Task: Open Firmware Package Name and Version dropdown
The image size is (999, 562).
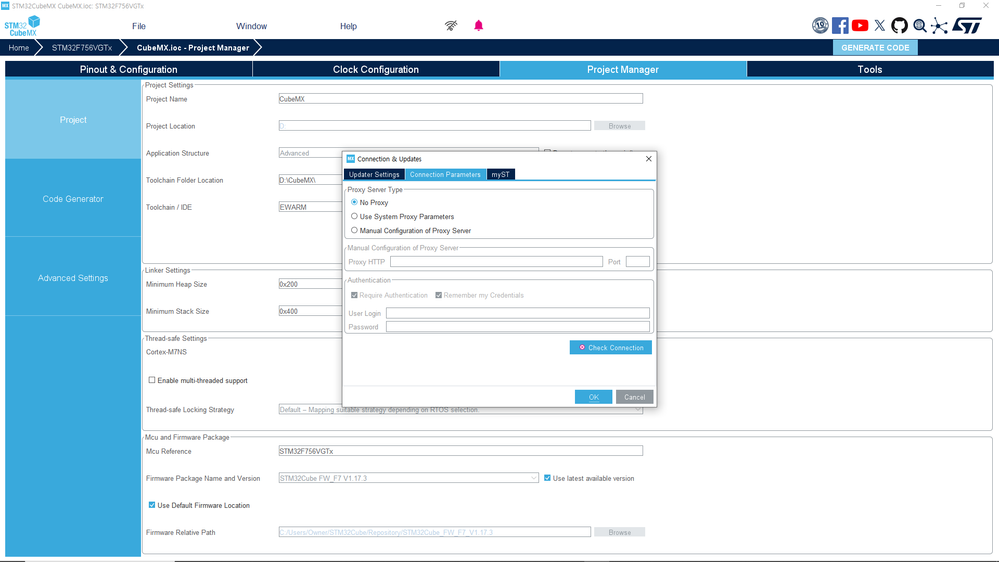Action: [408, 478]
